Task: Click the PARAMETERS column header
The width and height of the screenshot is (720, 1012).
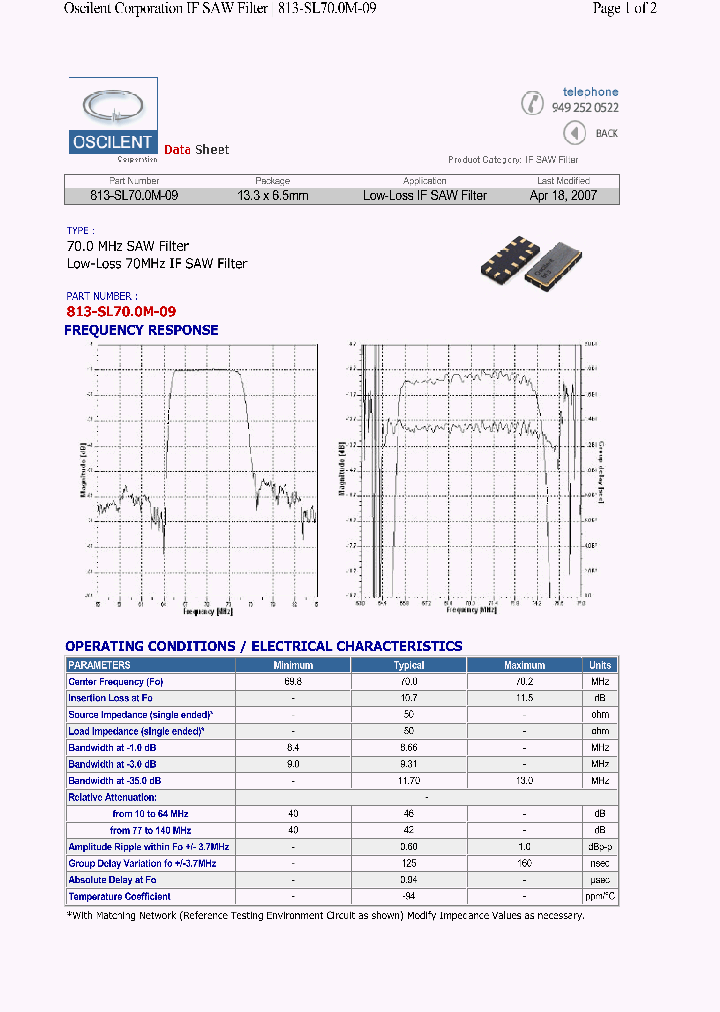Action: point(150,665)
